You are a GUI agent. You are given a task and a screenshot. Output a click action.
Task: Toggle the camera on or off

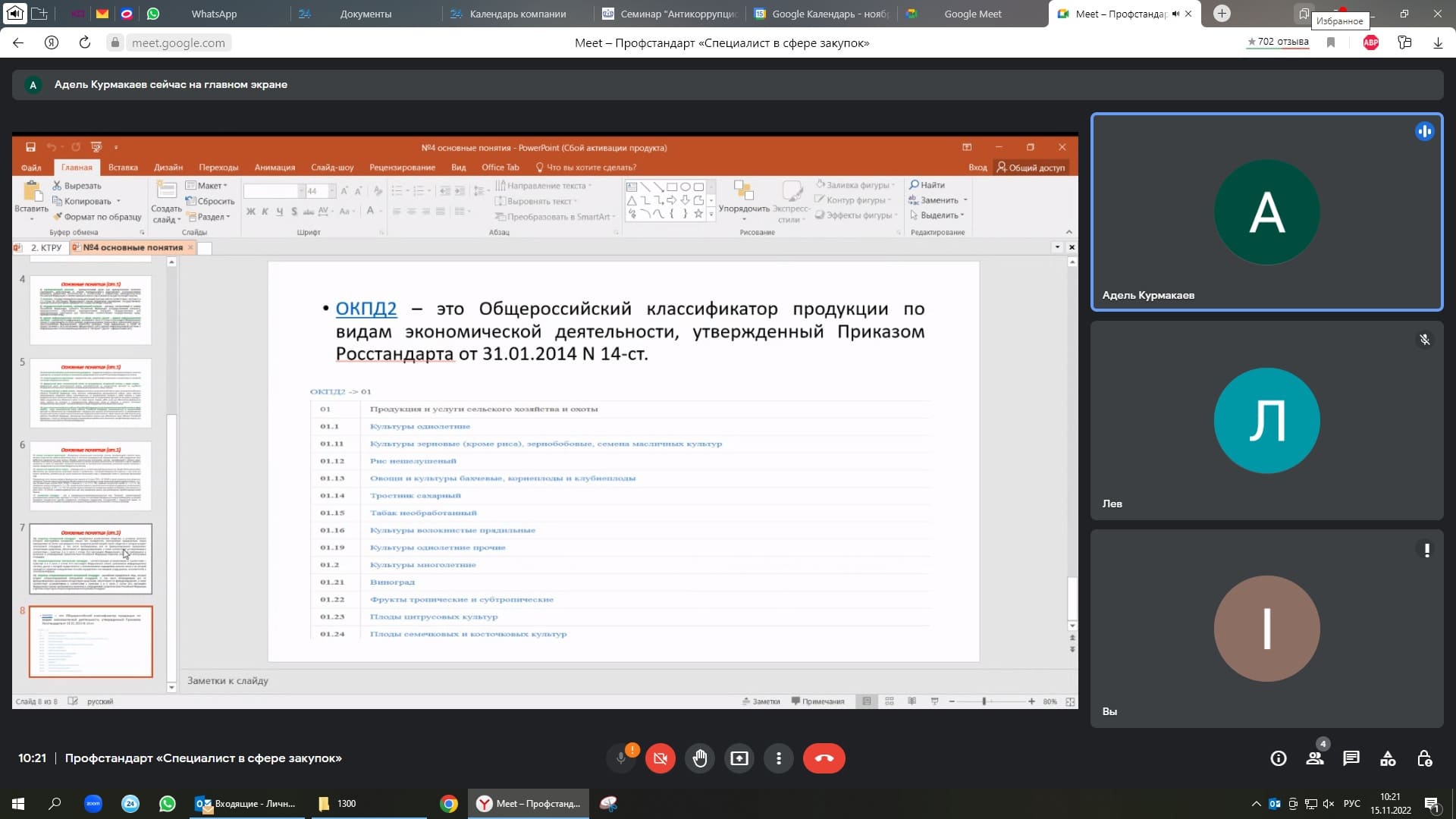pos(660,758)
